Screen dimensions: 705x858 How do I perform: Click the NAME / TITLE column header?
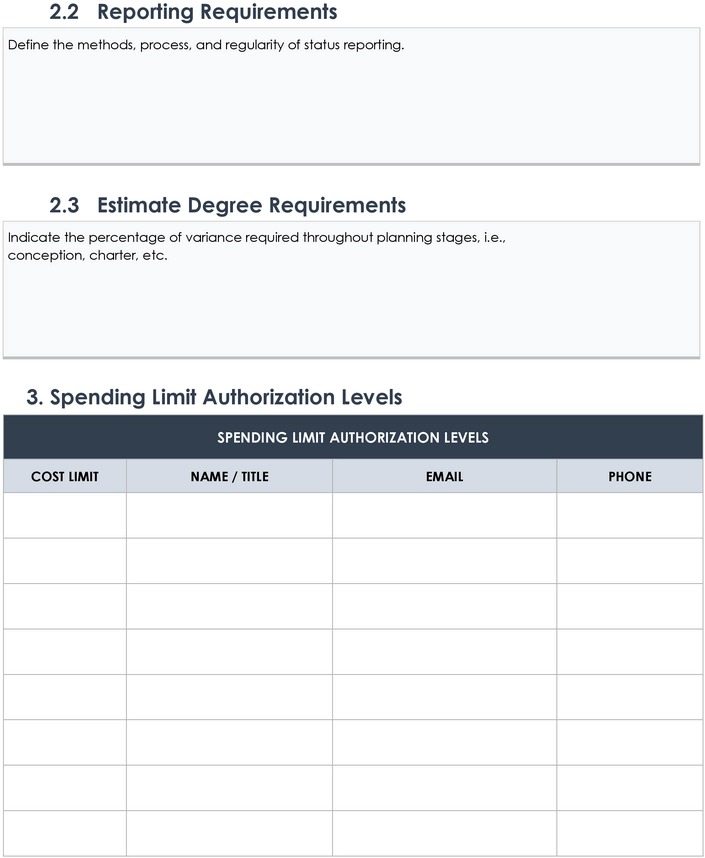point(229,476)
